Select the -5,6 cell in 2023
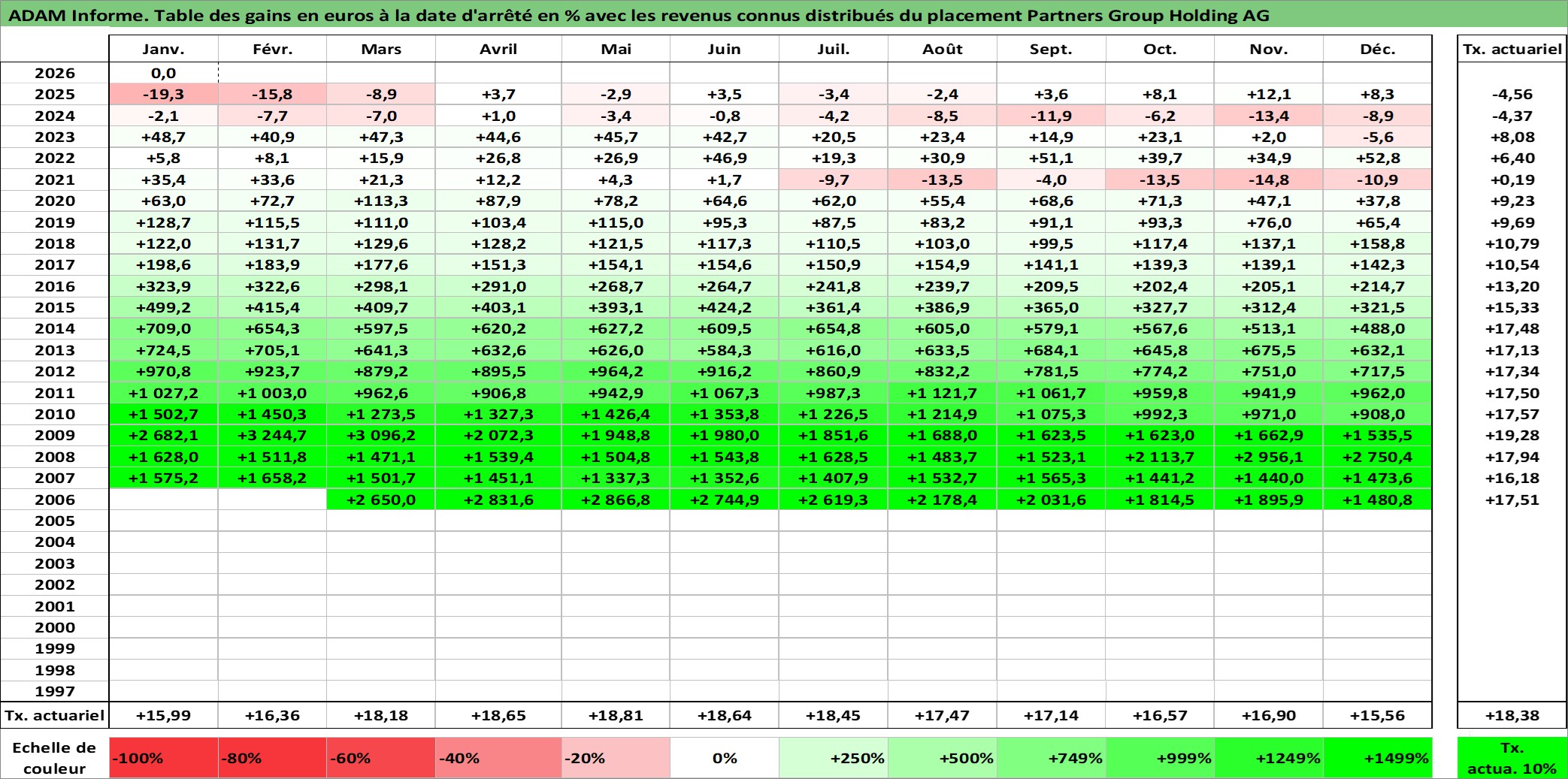 1377,137
